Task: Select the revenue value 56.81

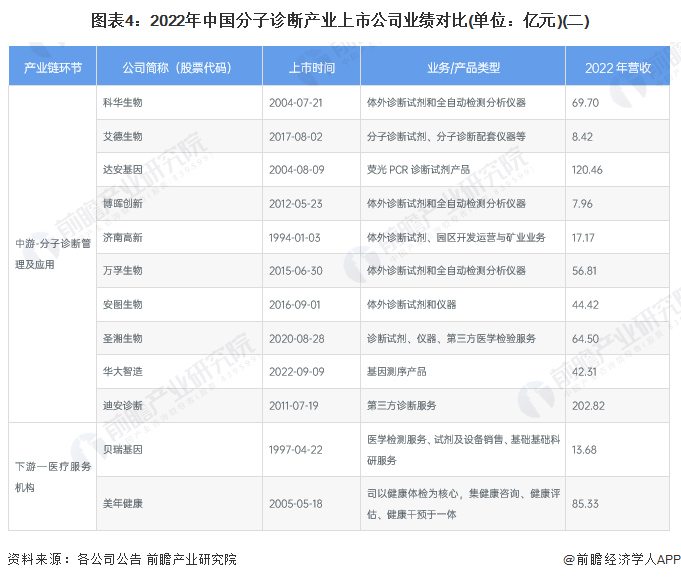Action: tap(584, 270)
